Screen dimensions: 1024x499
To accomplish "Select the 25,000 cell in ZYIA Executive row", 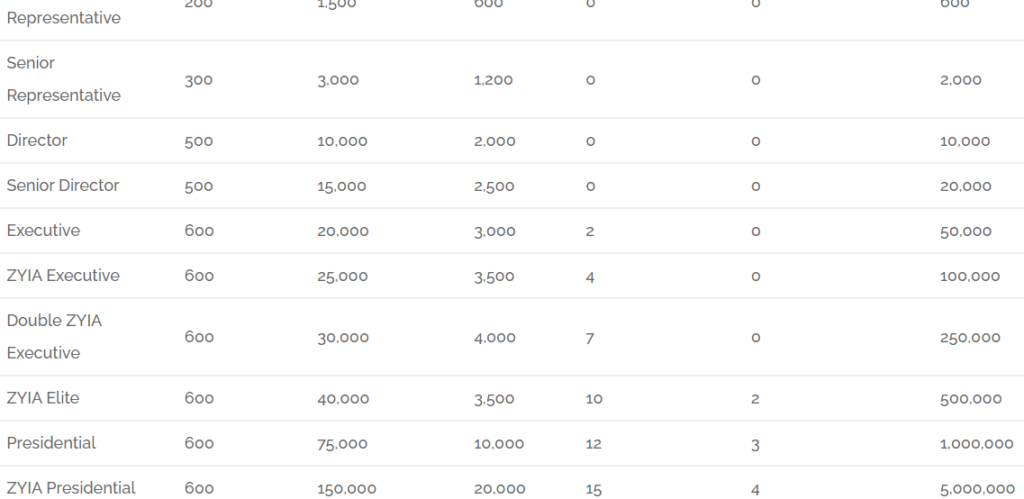I will (x=342, y=276).
